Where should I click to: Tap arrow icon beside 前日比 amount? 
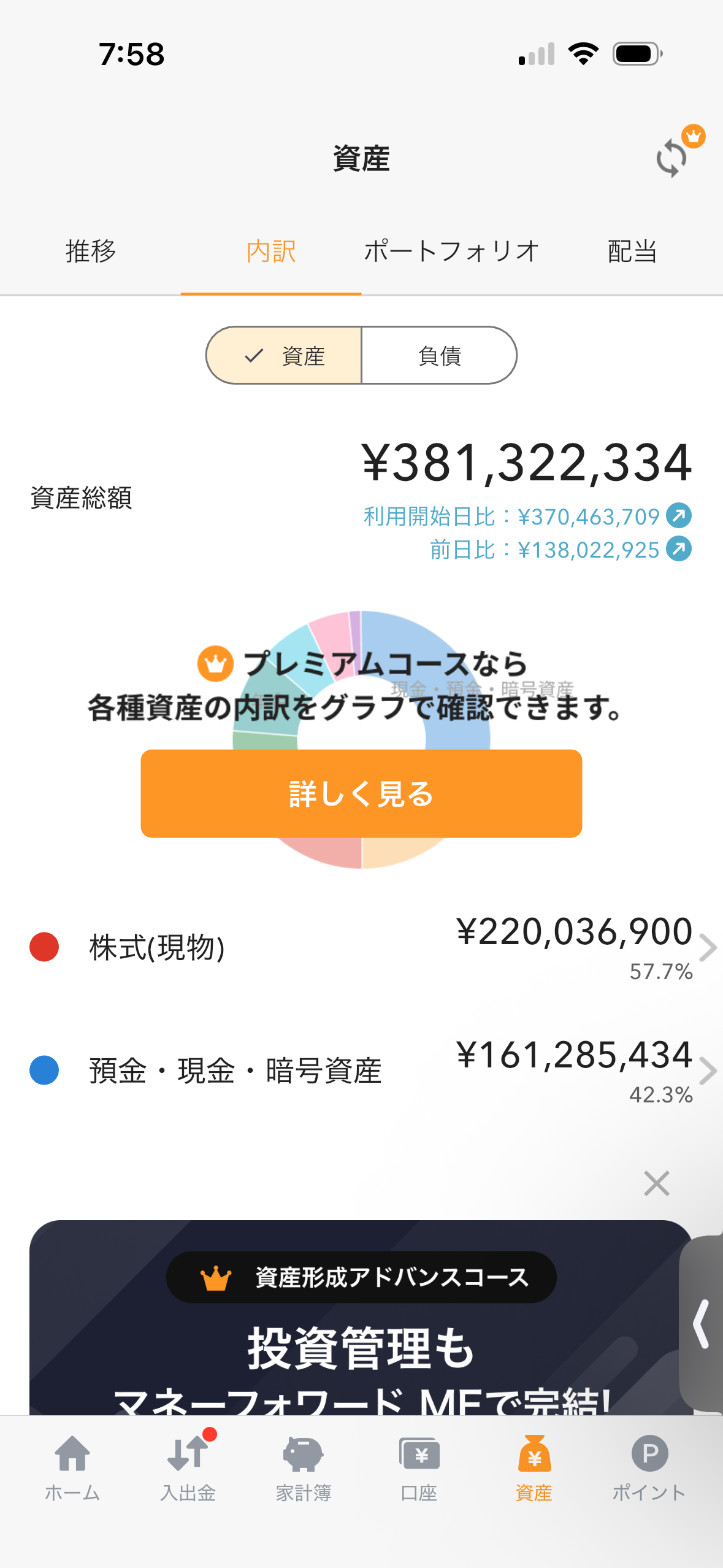point(679,549)
